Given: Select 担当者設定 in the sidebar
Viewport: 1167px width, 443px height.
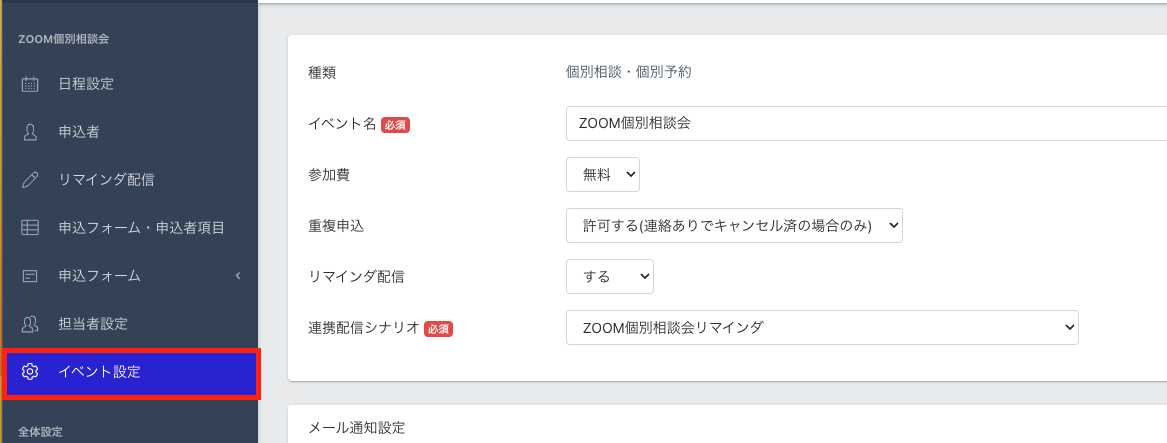Looking at the screenshot, I should (x=93, y=324).
